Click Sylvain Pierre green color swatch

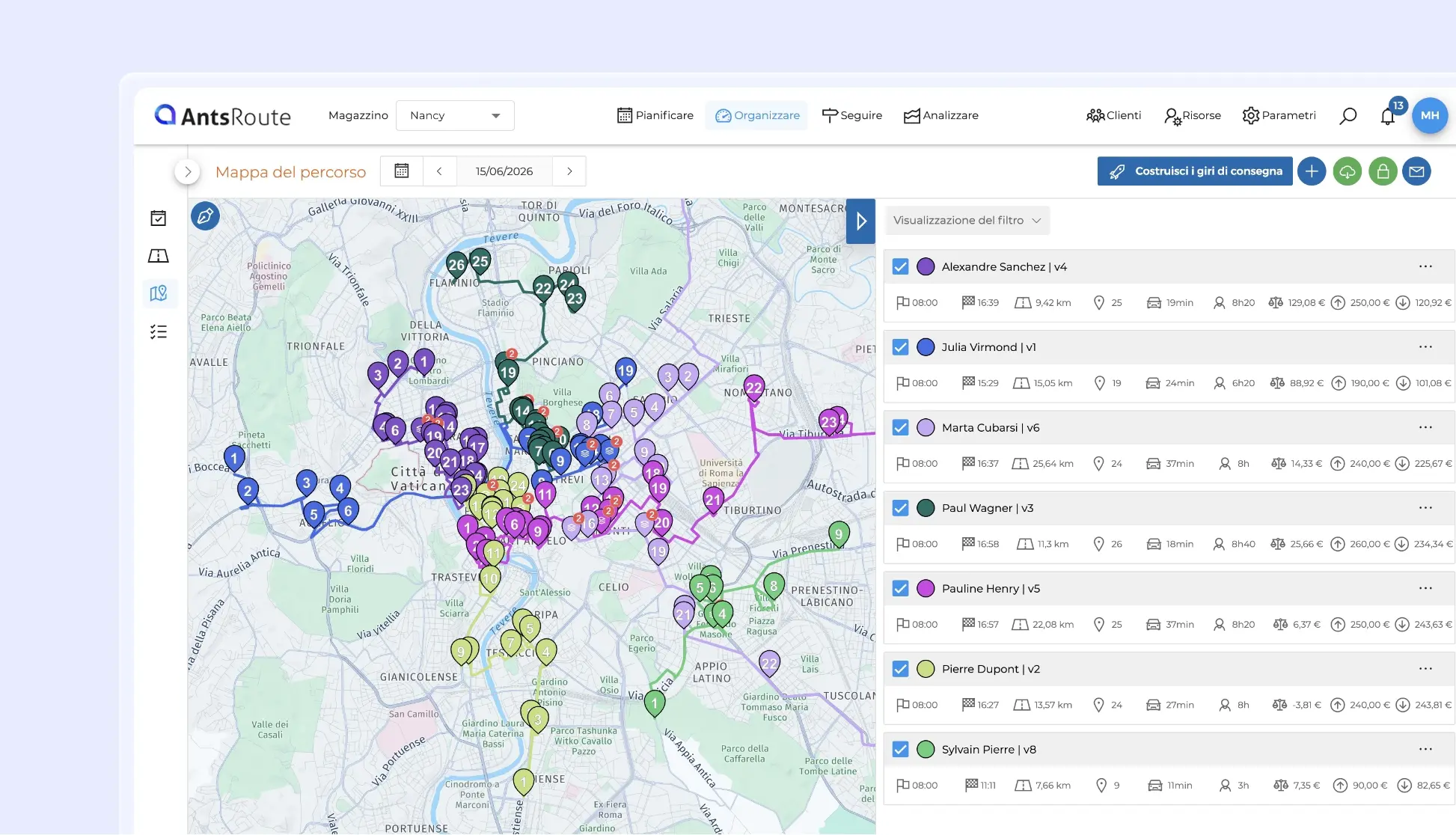tap(926, 749)
